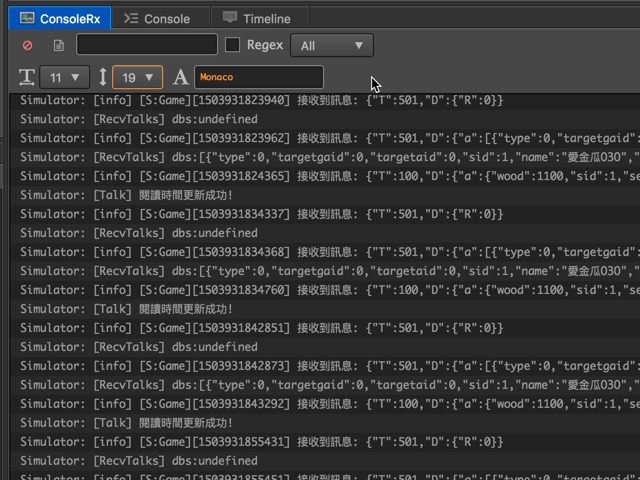Select log line with timestamp 1503931842851
The height and width of the screenshot is (480, 640).
click(x=325, y=328)
